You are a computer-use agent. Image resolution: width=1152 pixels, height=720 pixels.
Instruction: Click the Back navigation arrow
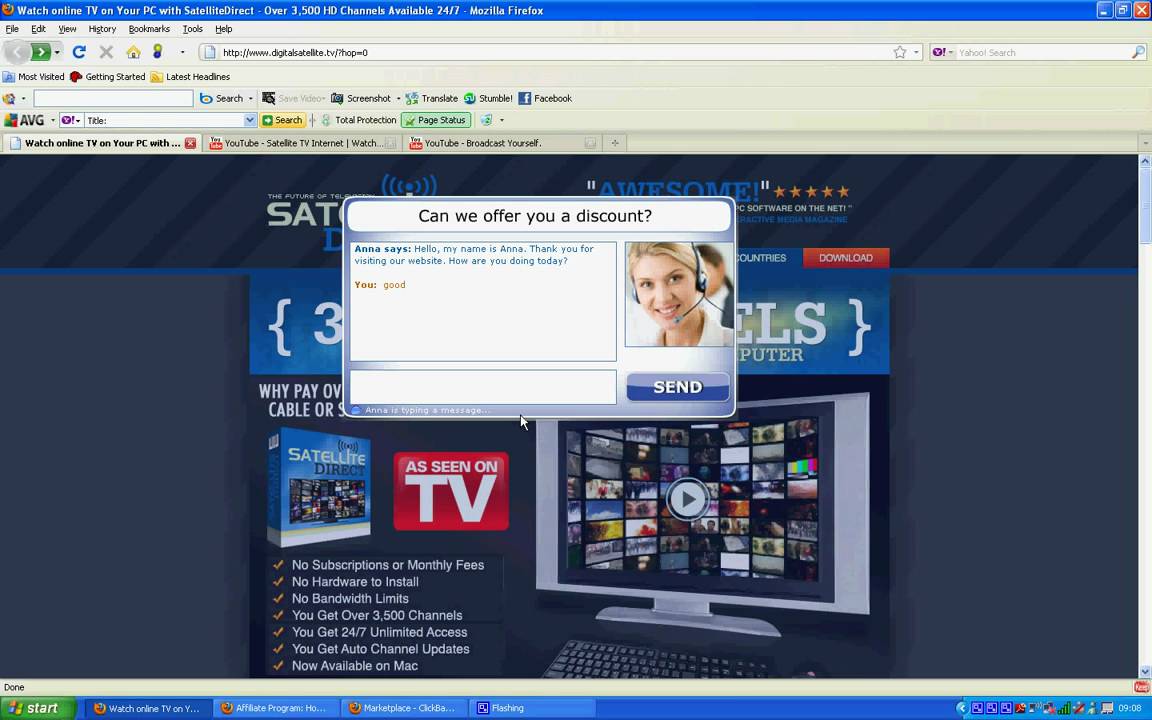[17, 52]
